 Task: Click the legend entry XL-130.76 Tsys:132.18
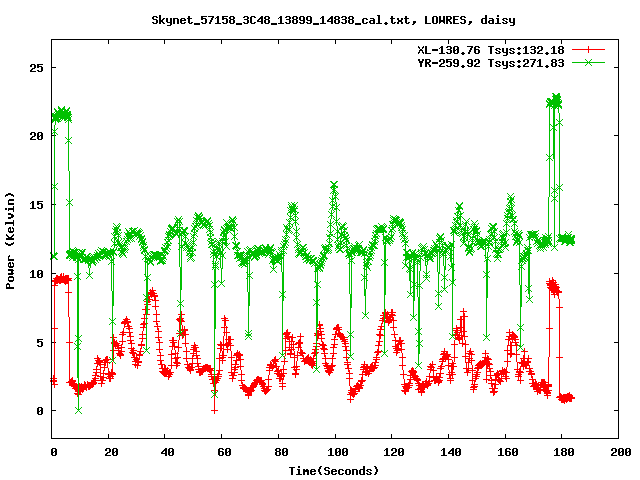491,50
